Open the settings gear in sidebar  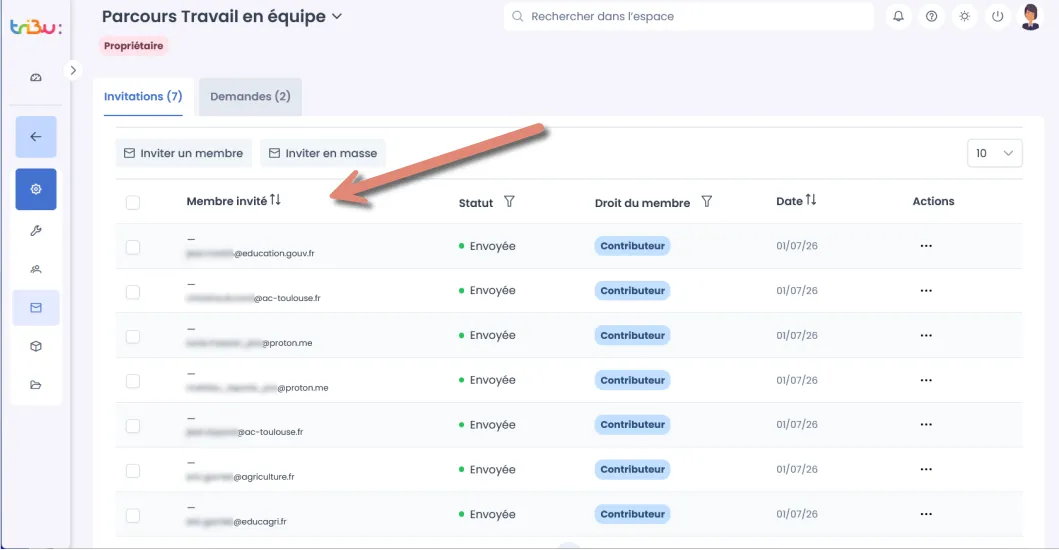coord(36,189)
